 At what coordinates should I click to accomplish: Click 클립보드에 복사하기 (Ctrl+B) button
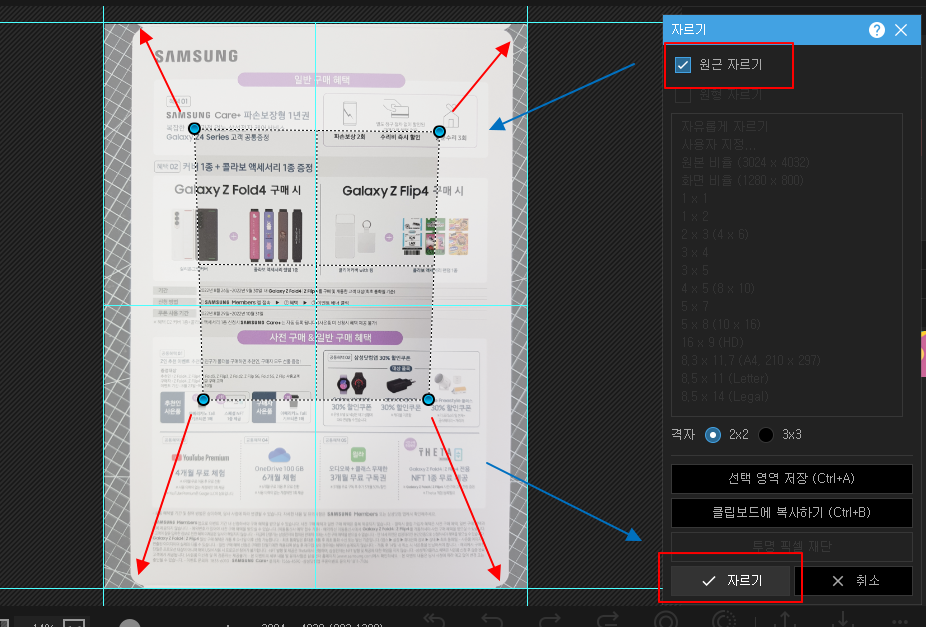[791, 512]
